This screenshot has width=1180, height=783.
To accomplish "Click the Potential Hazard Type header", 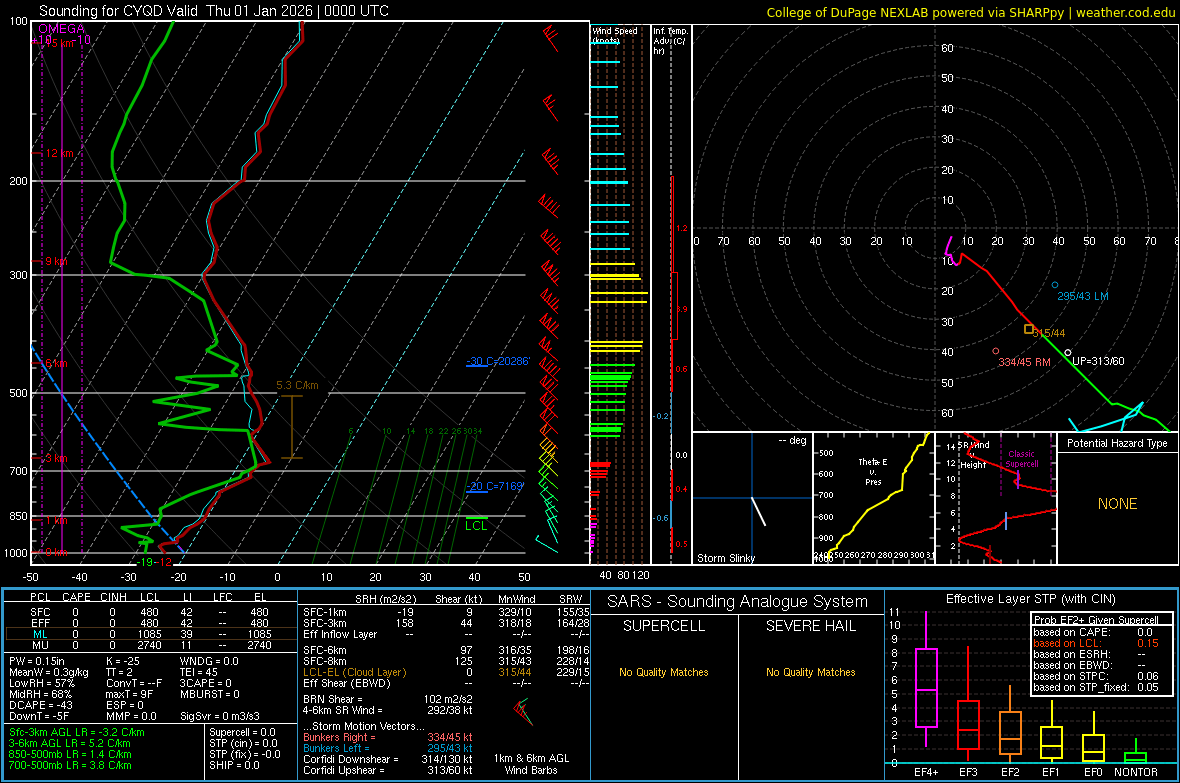I will pos(1117,443).
